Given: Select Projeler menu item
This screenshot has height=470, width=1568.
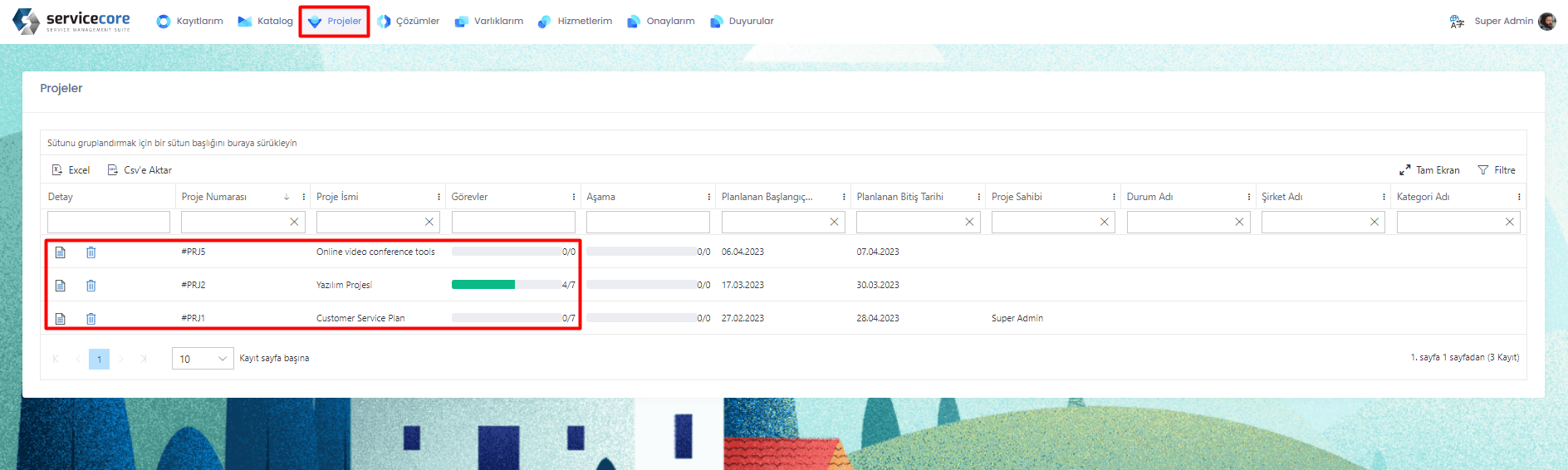Looking at the screenshot, I should 335,22.
